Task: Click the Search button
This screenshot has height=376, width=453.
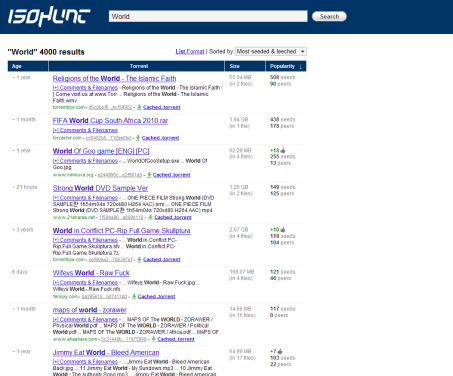Action: 329,16
